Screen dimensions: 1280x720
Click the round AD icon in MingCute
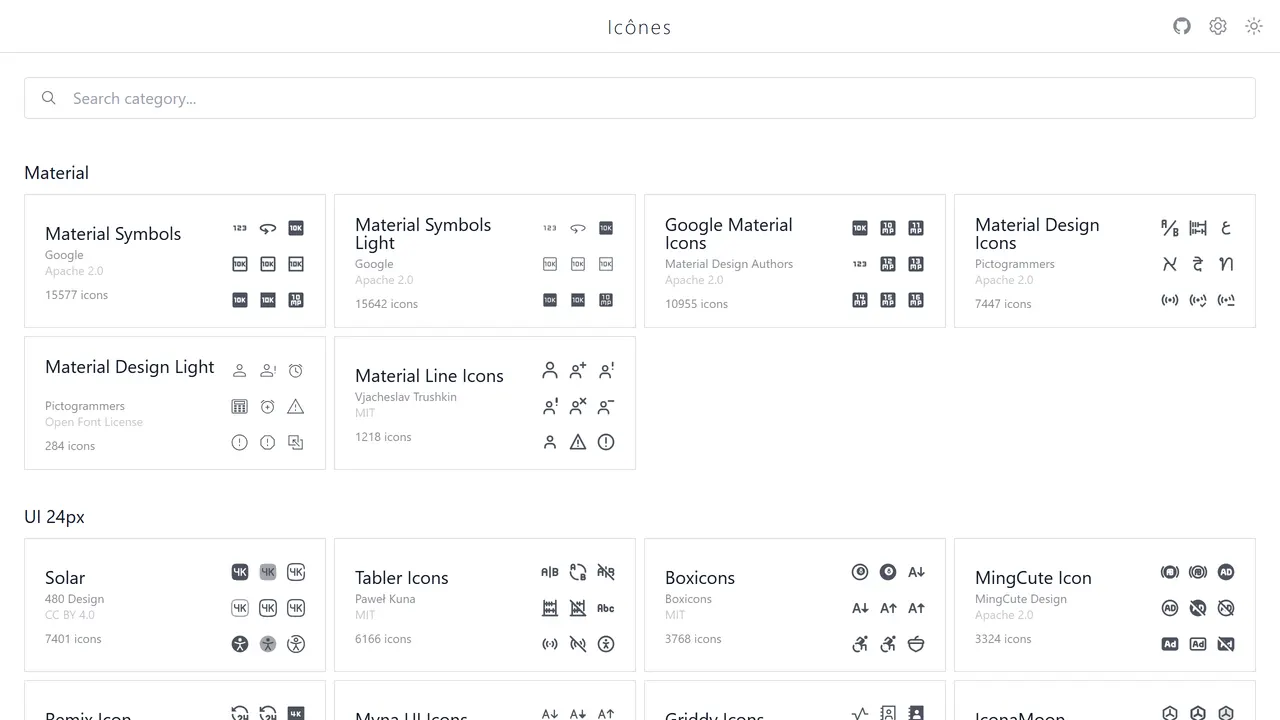point(1226,572)
